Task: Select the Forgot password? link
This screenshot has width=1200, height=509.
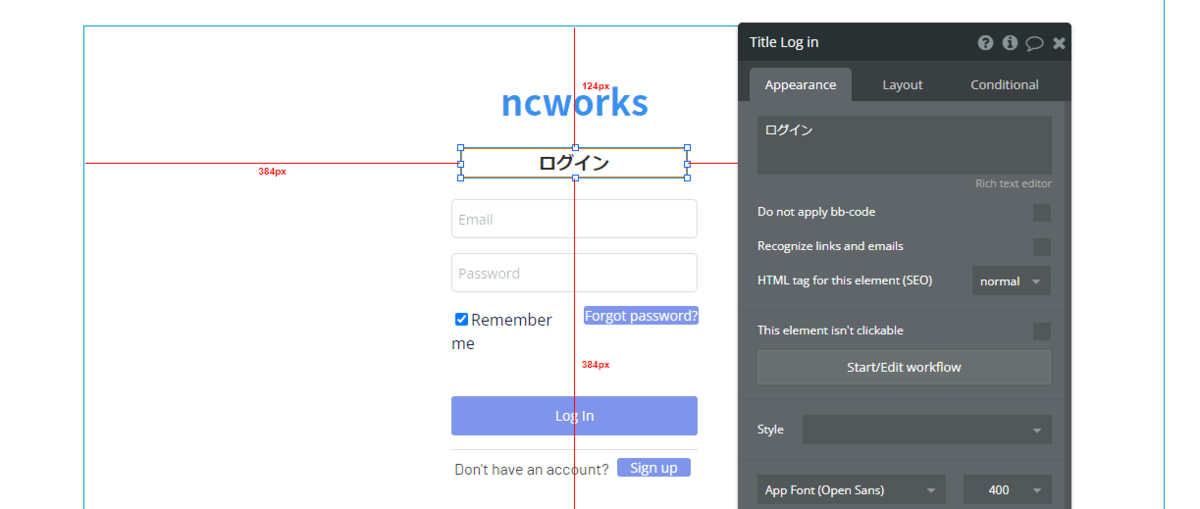Action: [641, 316]
